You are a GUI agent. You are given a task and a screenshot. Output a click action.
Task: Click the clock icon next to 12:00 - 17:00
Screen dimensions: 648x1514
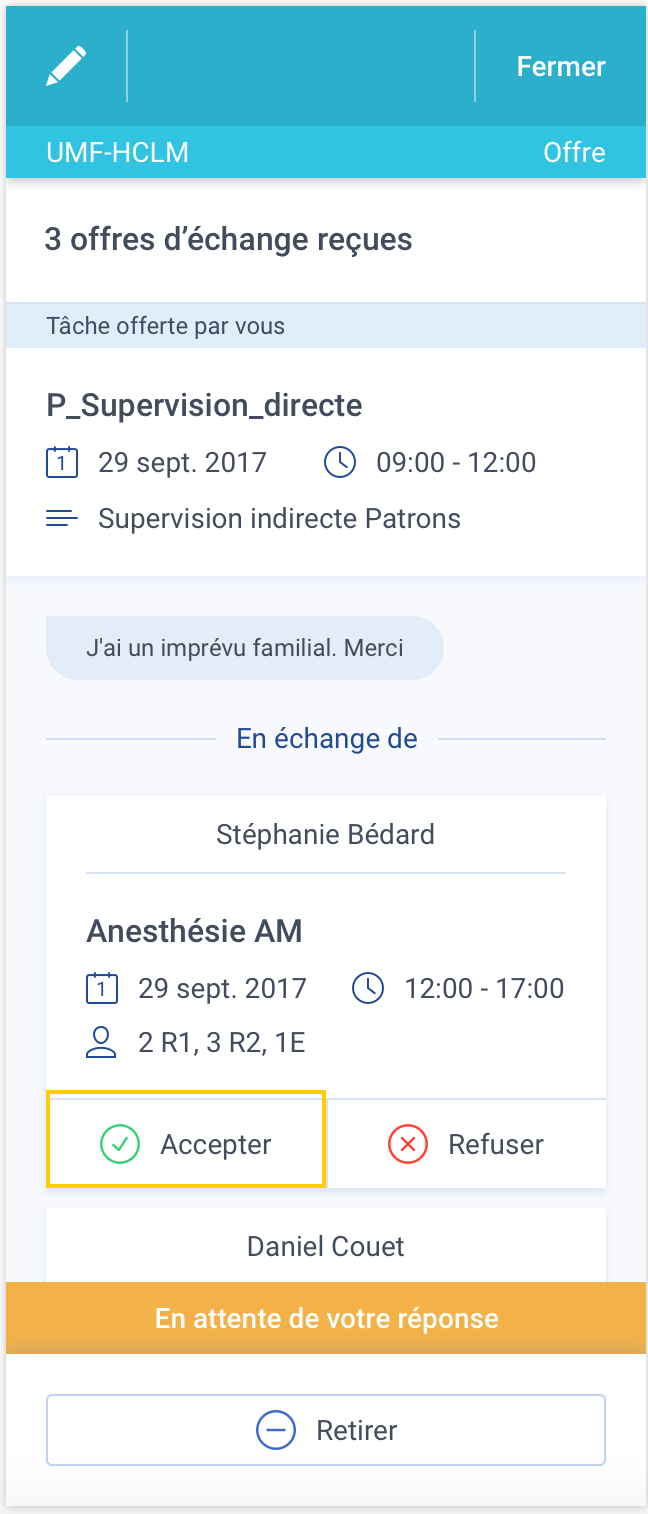[368, 989]
